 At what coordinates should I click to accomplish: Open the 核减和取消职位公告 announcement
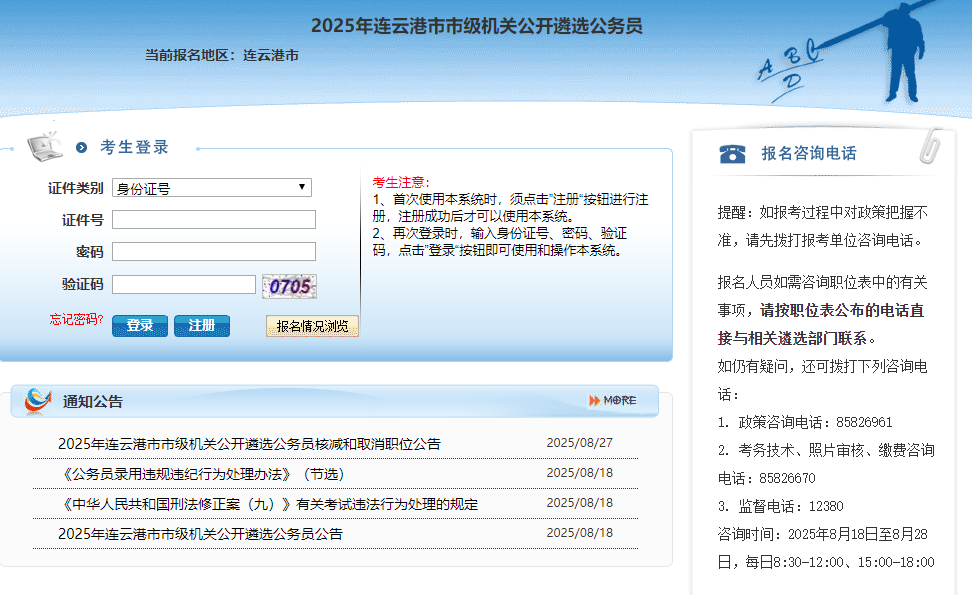pyautogui.click(x=249, y=444)
